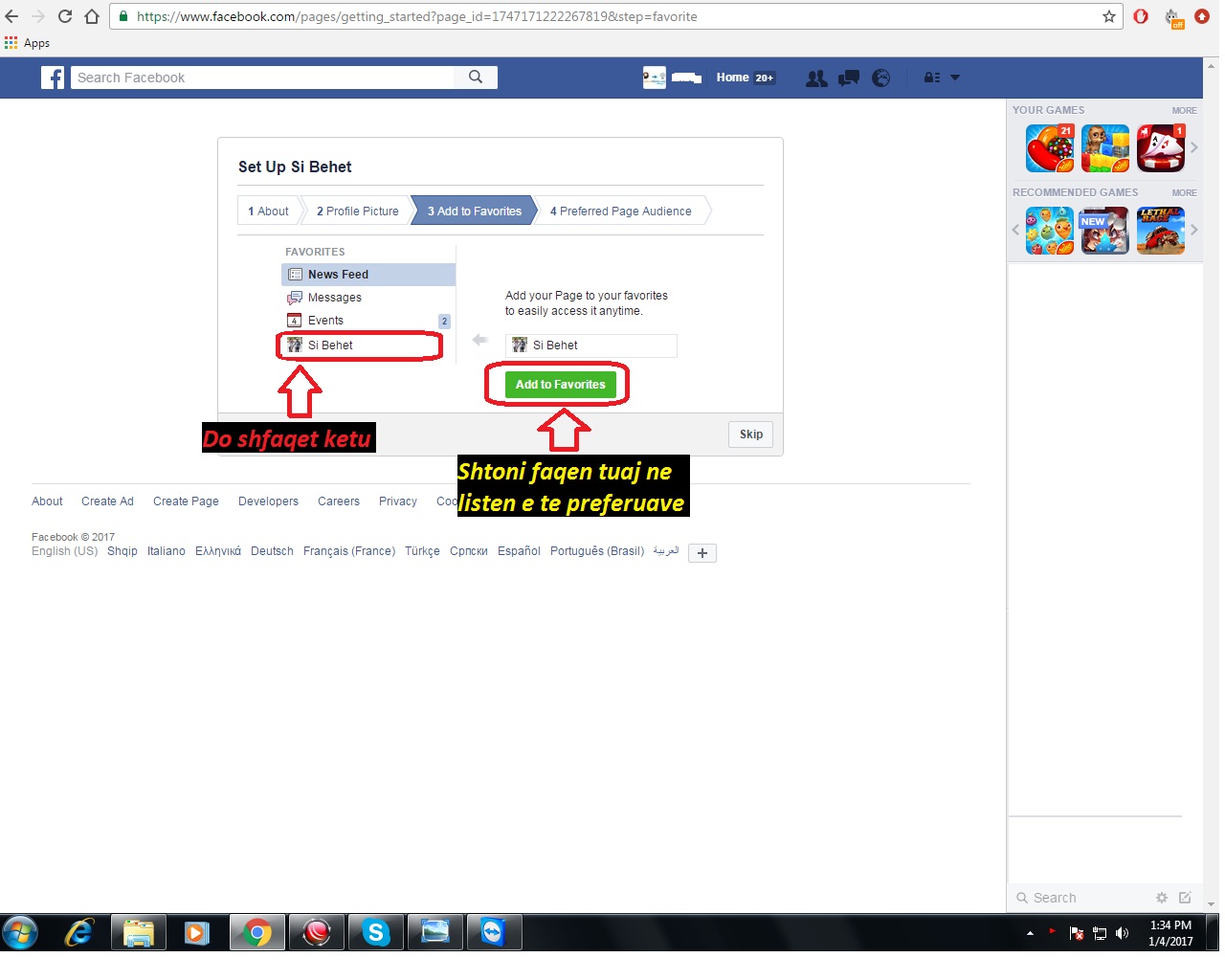This screenshot has width=1225, height=980.
Task: Open Privacy footer link
Action: click(398, 501)
